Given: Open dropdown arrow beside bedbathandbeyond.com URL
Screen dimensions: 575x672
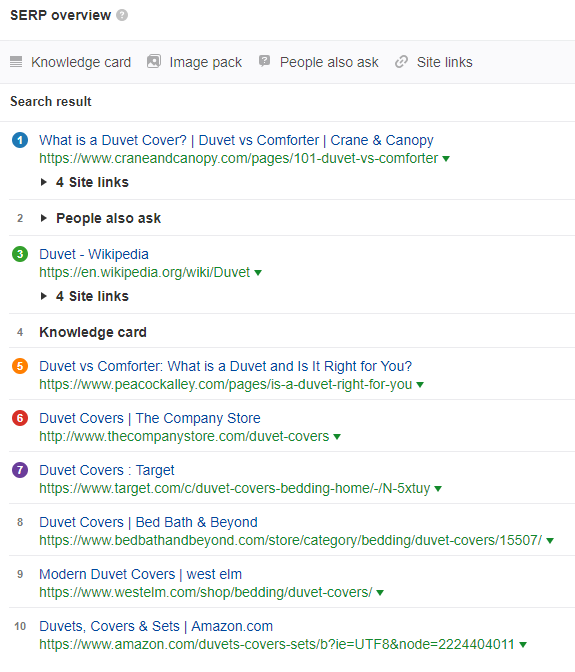Looking at the screenshot, I should (x=550, y=541).
